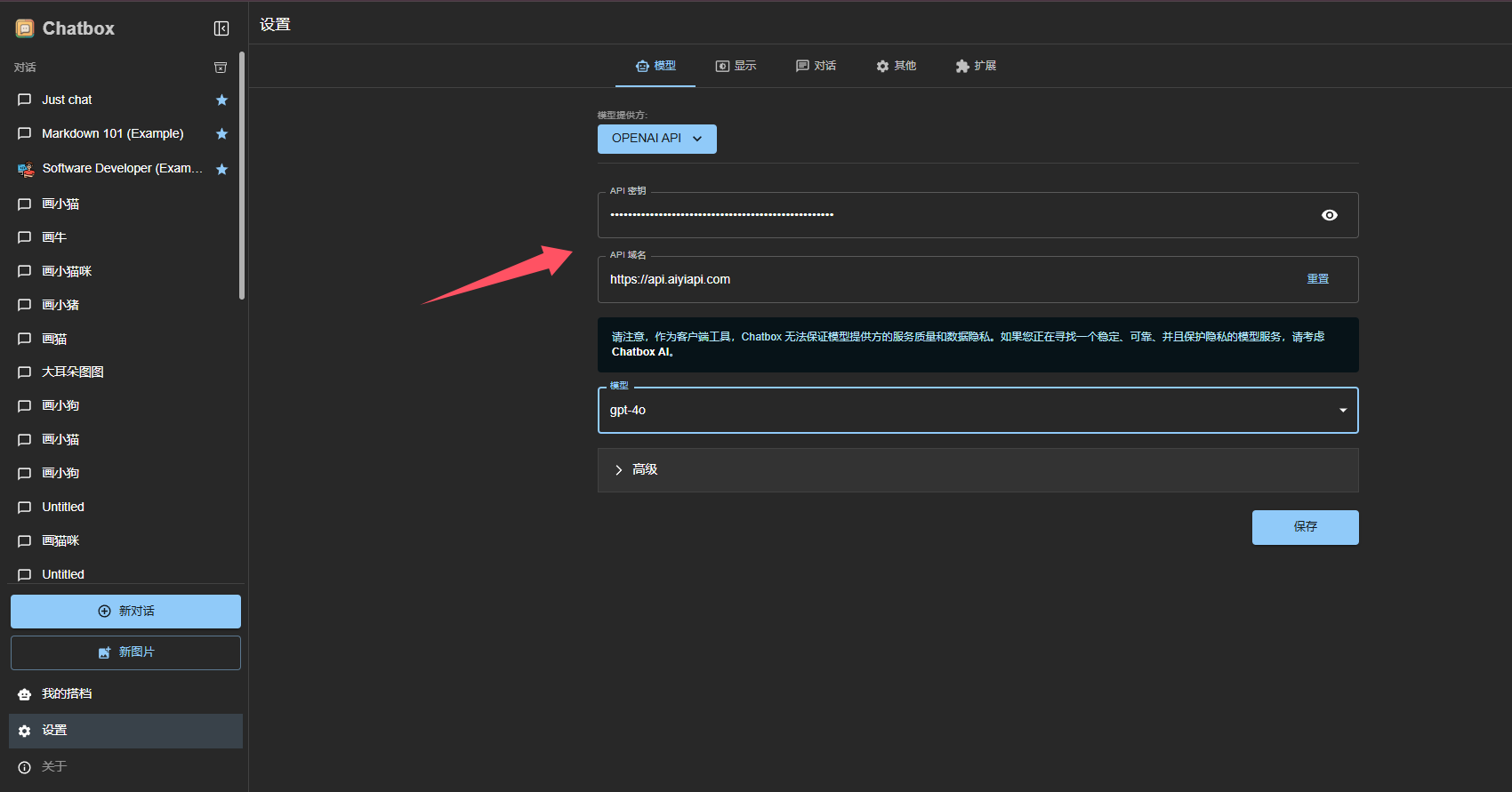This screenshot has width=1512, height=792.
Task: Click 重置 to reset API domain
Action: (x=1317, y=279)
